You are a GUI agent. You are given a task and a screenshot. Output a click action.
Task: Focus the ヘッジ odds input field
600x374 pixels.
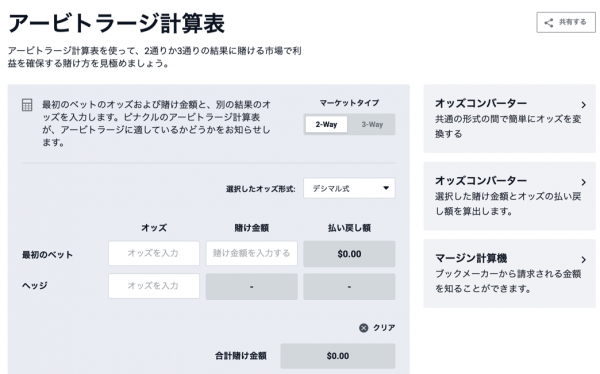pyautogui.click(x=154, y=286)
